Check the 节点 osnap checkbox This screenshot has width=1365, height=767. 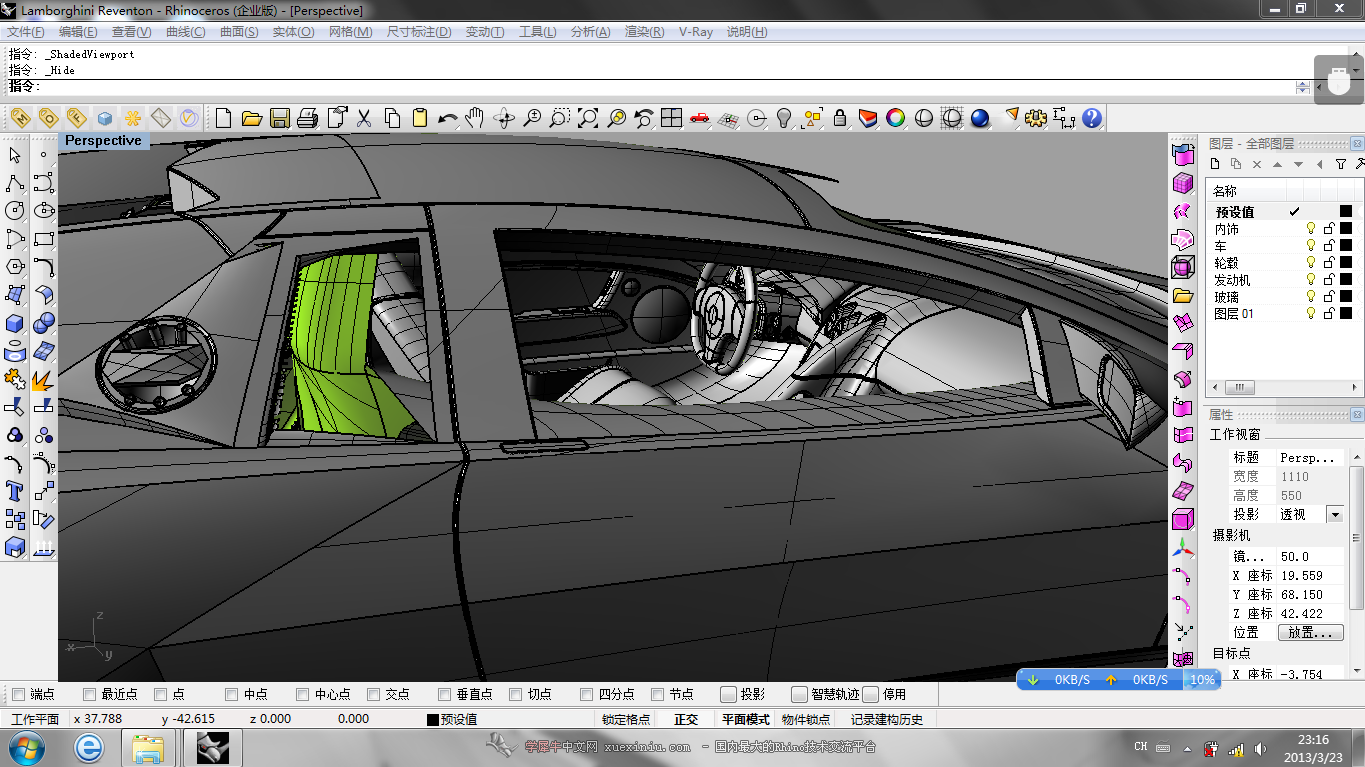pos(658,694)
